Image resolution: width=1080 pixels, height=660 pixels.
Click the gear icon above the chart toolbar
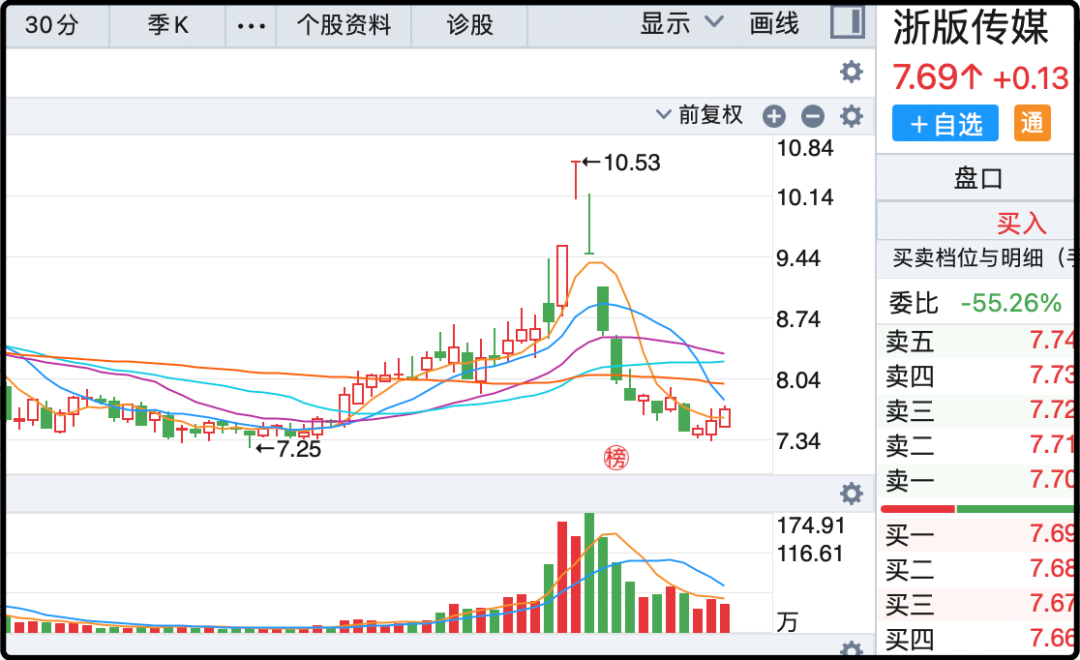pos(851,71)
